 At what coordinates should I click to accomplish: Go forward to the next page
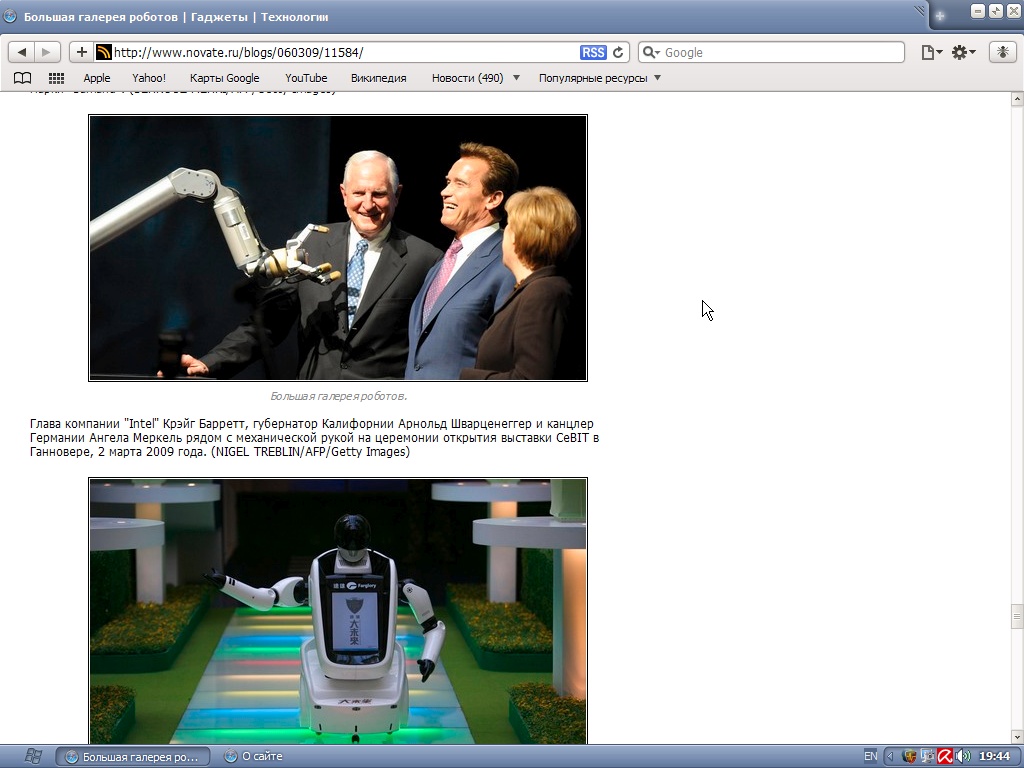click(x=46, y=52)
